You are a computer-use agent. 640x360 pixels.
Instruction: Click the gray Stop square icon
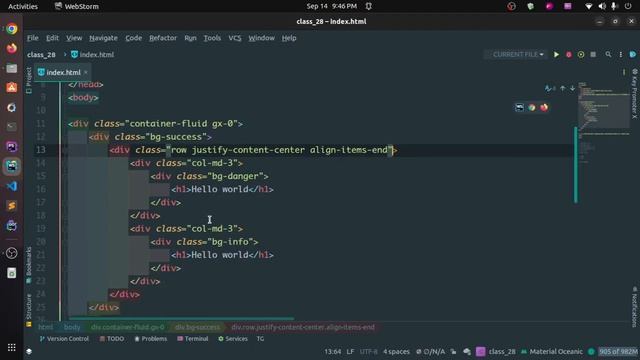tap(593, 55)
